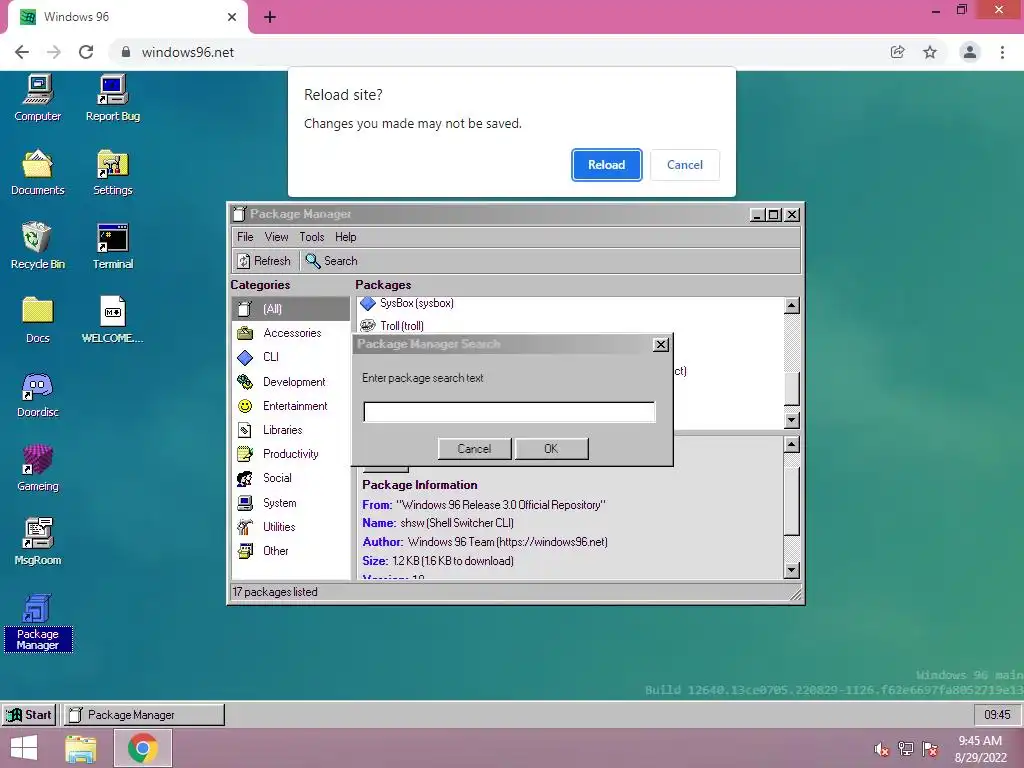
Task: Launch the Doordisc desktop icon
Action: (x=38, y=394)
